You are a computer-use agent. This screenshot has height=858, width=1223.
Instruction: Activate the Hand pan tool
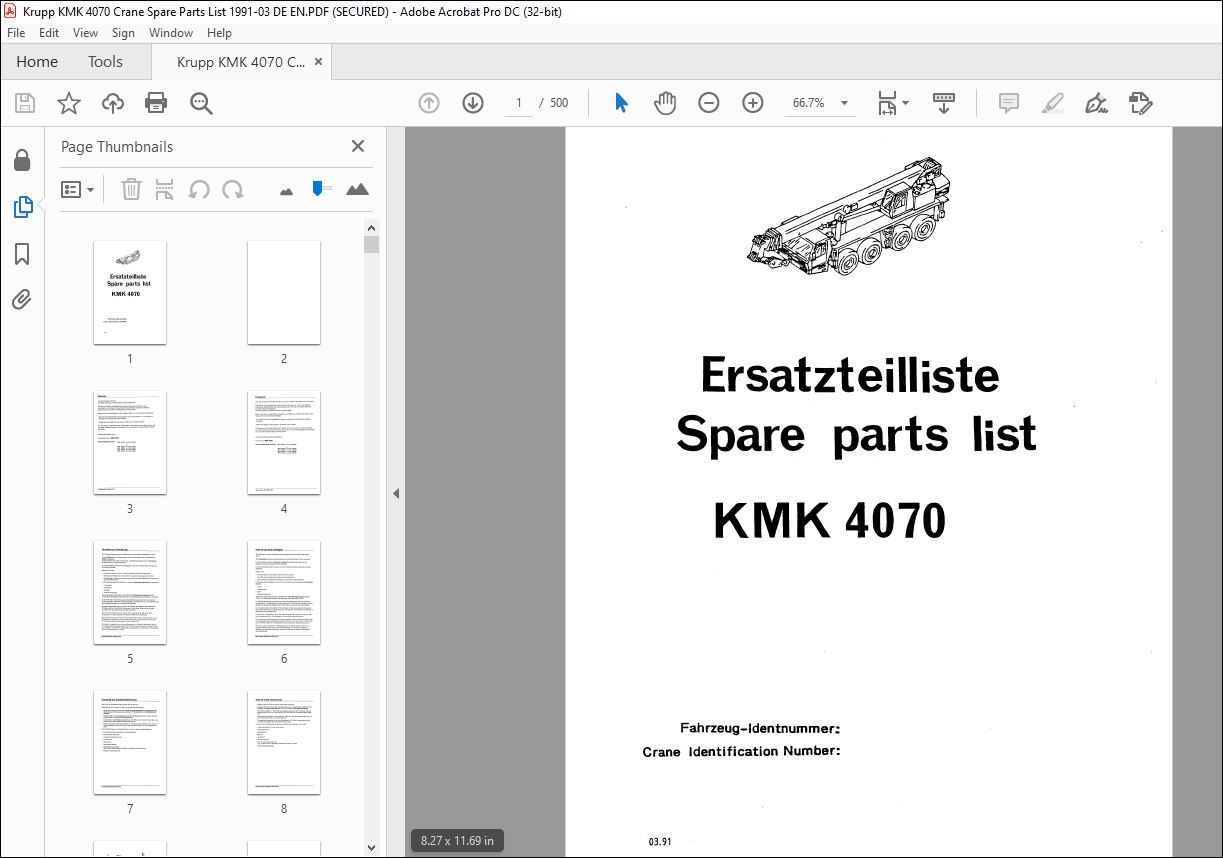pos(665,103)
